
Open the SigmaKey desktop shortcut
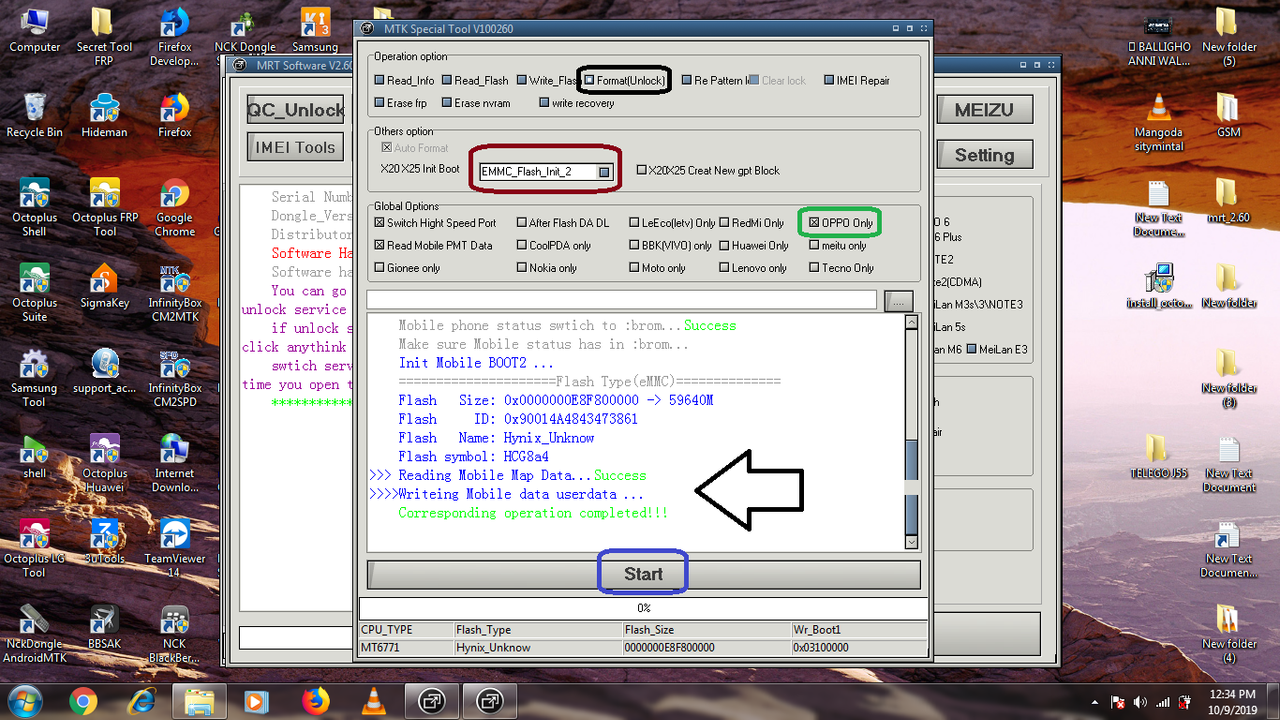(x=104, y=286)
